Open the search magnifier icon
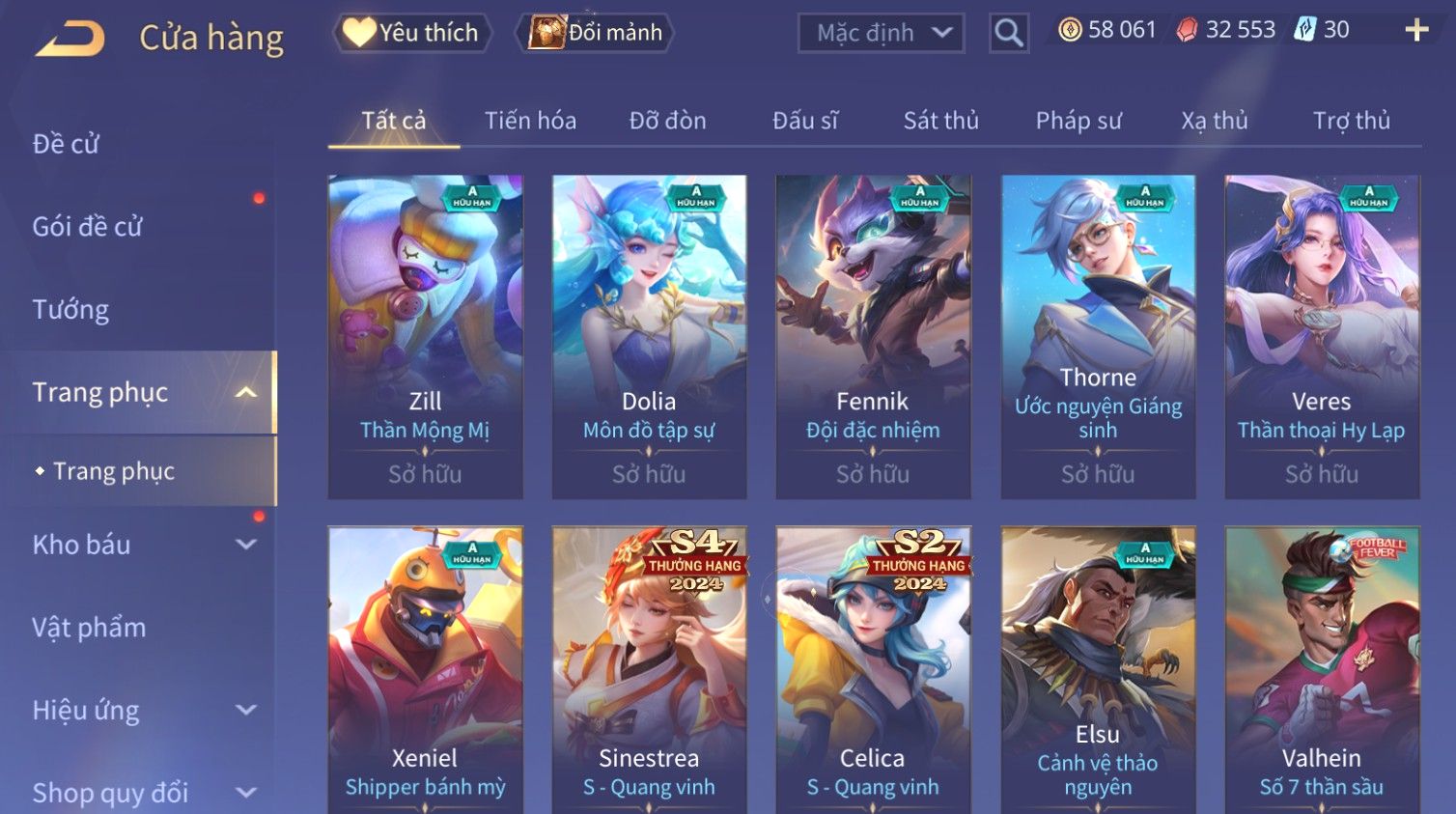This screenshot has height=814, width=1456. (x=1009, y=33)
